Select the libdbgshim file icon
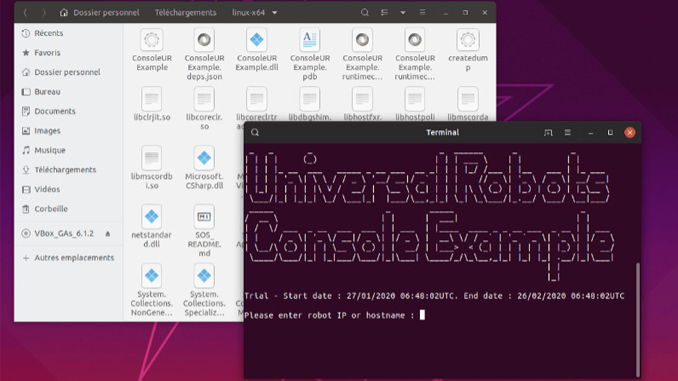This screenshot has height=381, width=678. point(310,99)
